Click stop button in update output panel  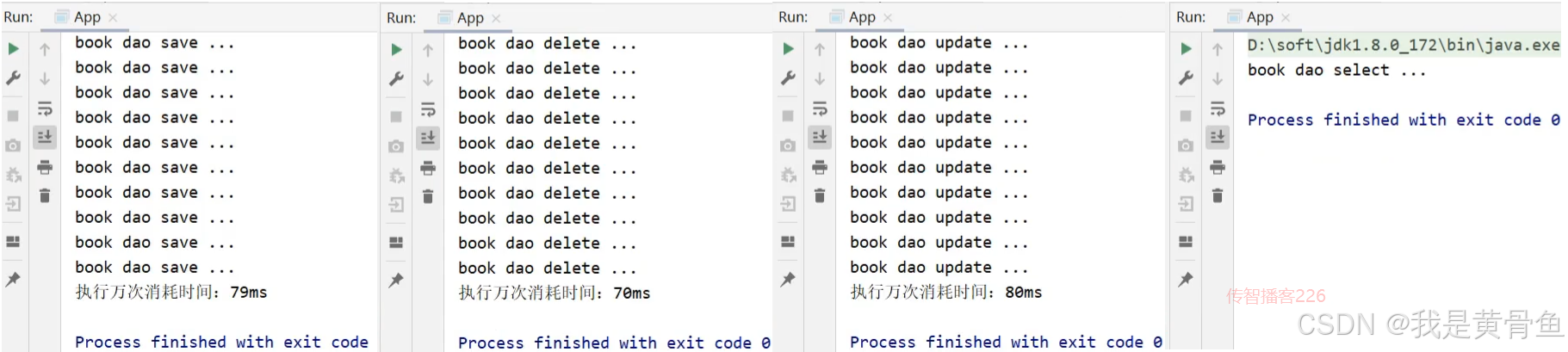point(788,115)
